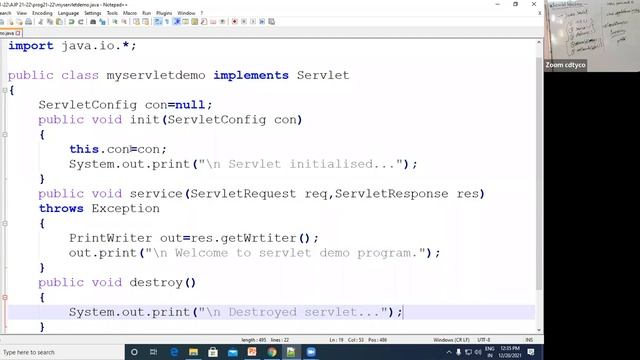The height and width of the screenshot is (360, 640).
Task: Open Chrome from taskbar
Action: click(272, 352)
